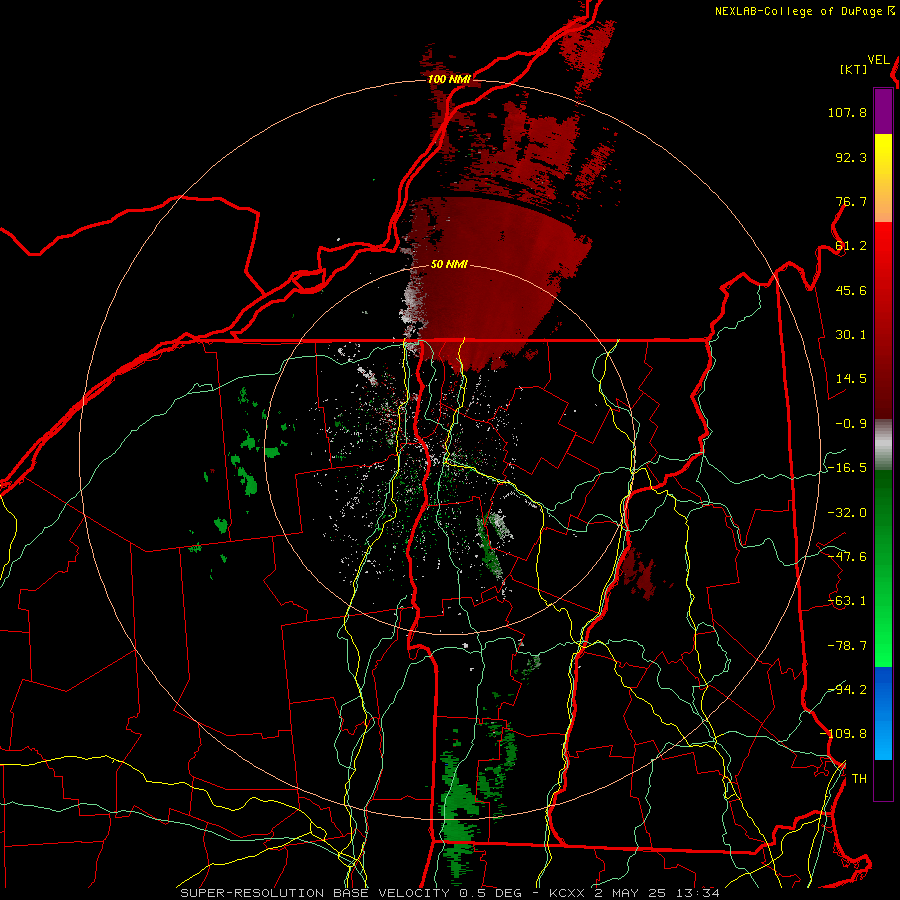
Task: Click the -94.2 legend value
Action: coord(847,690)
